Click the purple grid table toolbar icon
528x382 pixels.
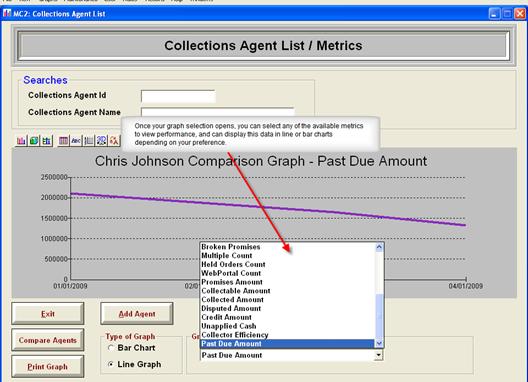coord(63,140)
